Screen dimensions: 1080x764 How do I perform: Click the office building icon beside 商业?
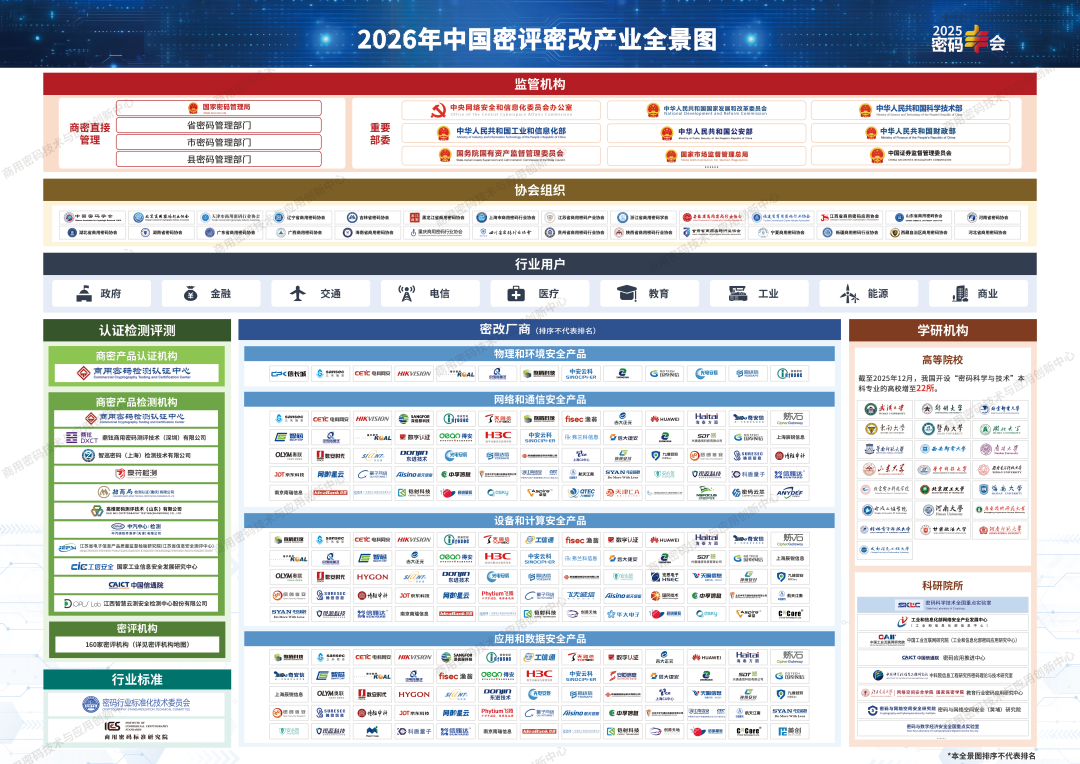tap(960, 293)
